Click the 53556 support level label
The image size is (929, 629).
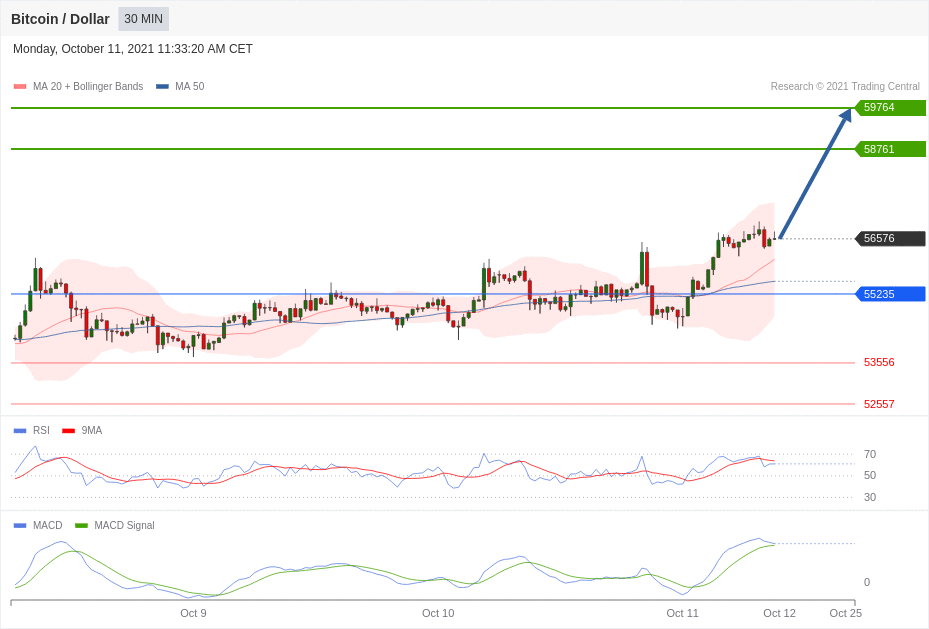[x=879, y=362]
